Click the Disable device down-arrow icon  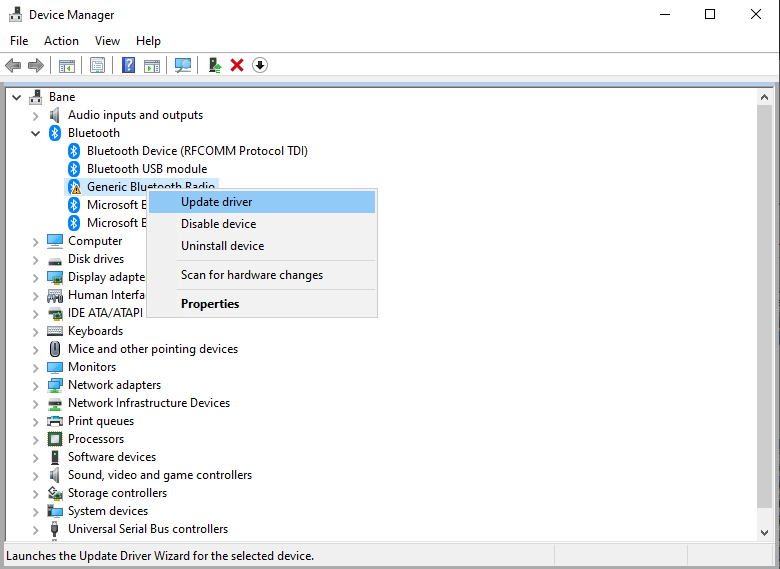[260, 65]
